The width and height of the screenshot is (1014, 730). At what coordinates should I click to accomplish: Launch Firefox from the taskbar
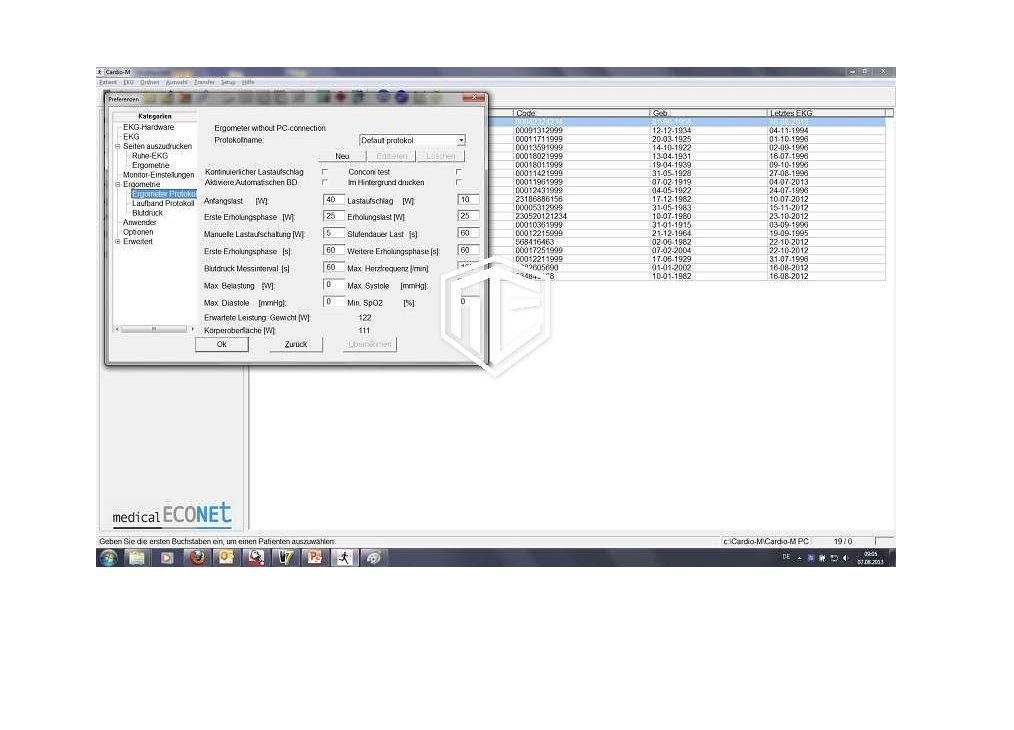[x=197, y=557]
